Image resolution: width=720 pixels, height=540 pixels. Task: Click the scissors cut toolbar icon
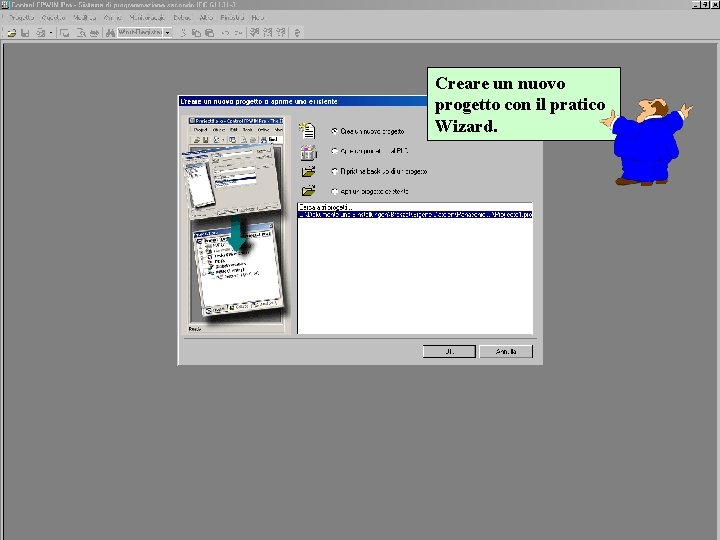coord(183,33)
